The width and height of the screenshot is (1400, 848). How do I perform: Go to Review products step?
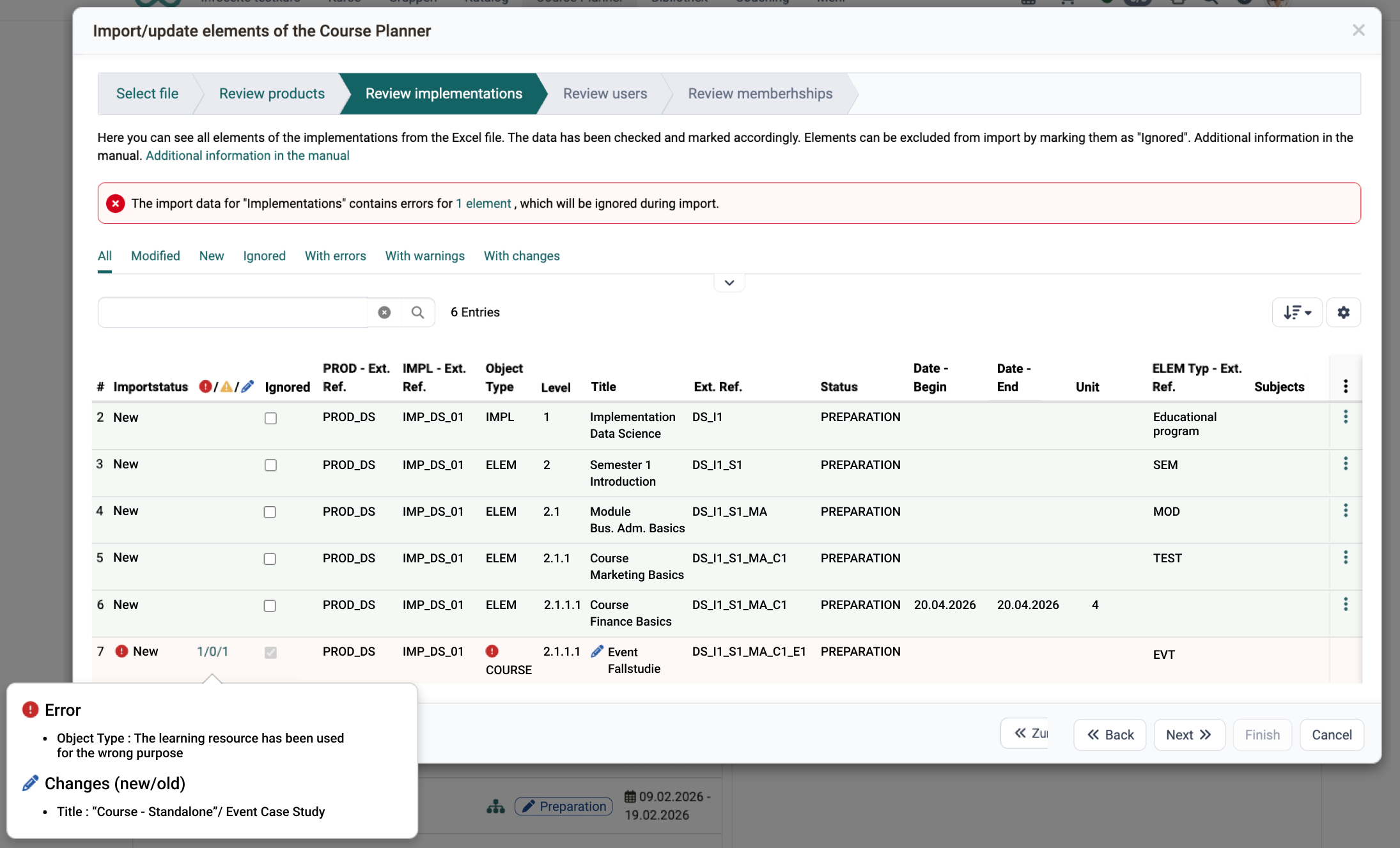point(272,93)
